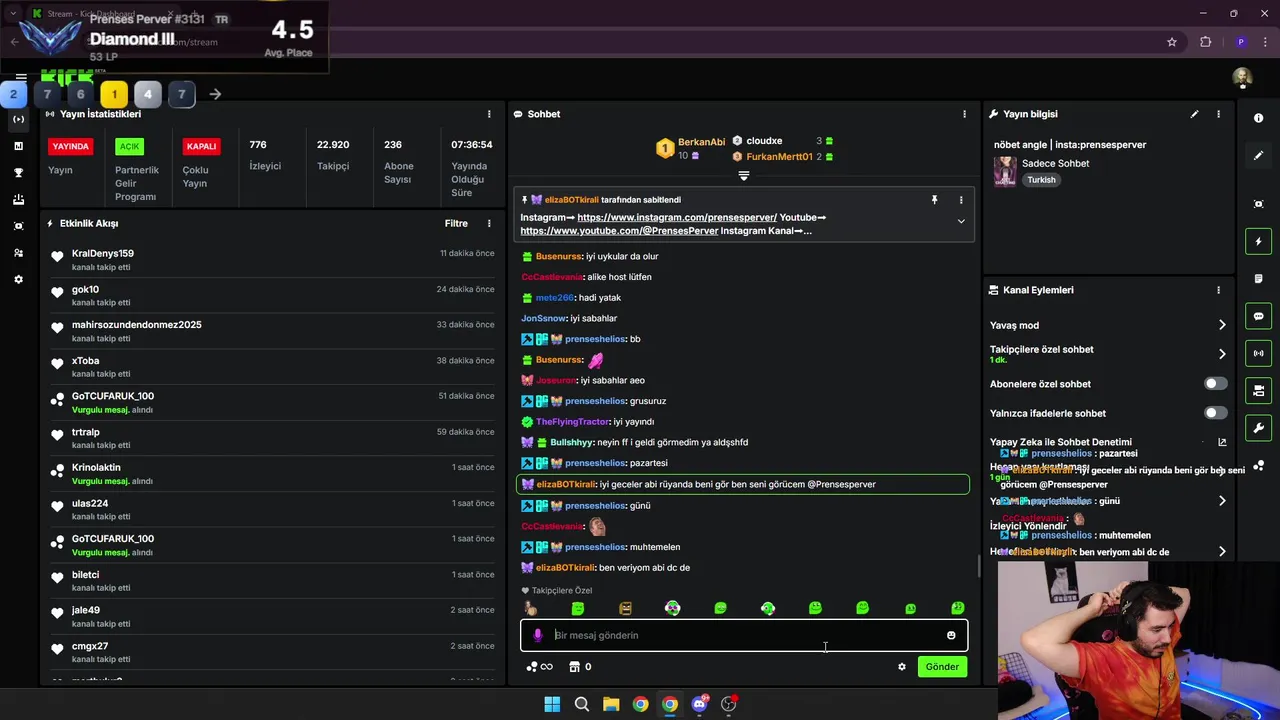Screen dimensions: 1280x720
Task: Open the hamburger menu next to Kick logo
Action: coord(21,77)
